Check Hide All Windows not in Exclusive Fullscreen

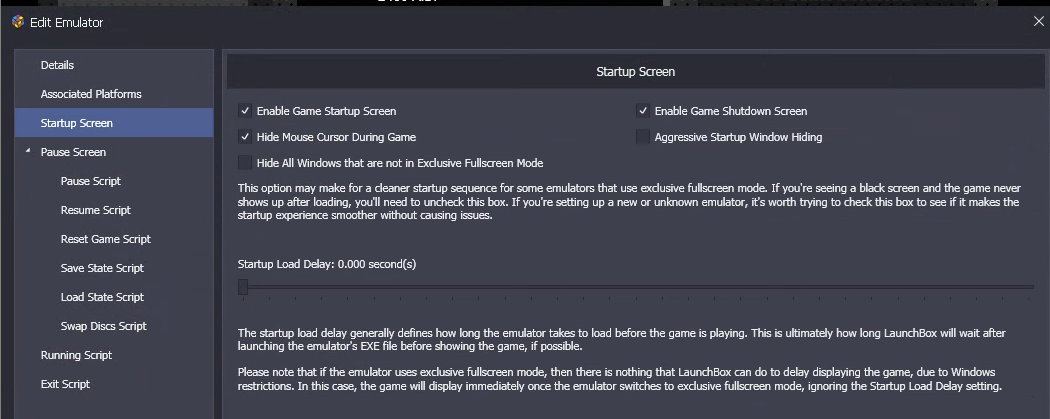point(245,163)
